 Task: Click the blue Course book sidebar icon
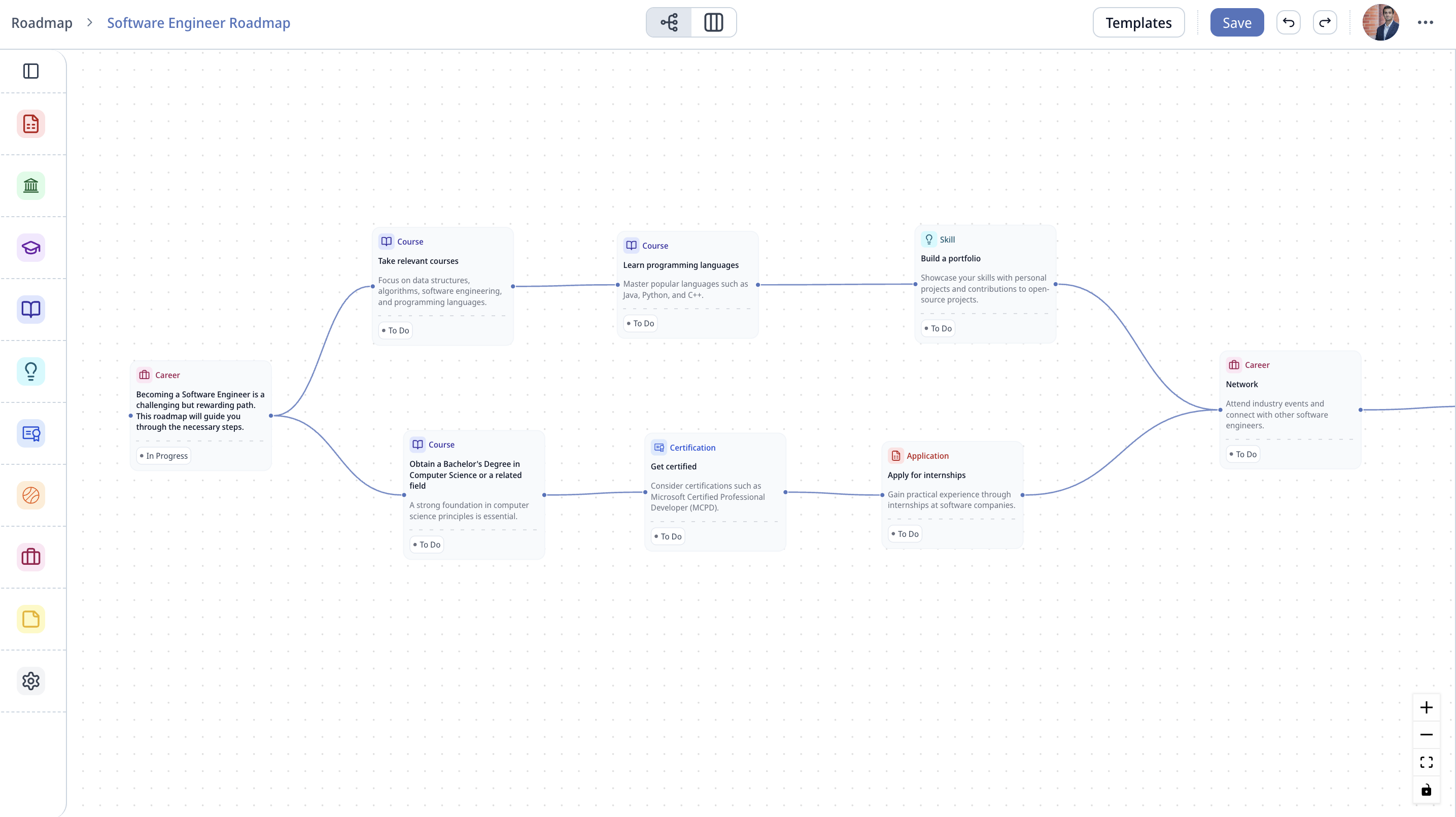pos(30,309)
